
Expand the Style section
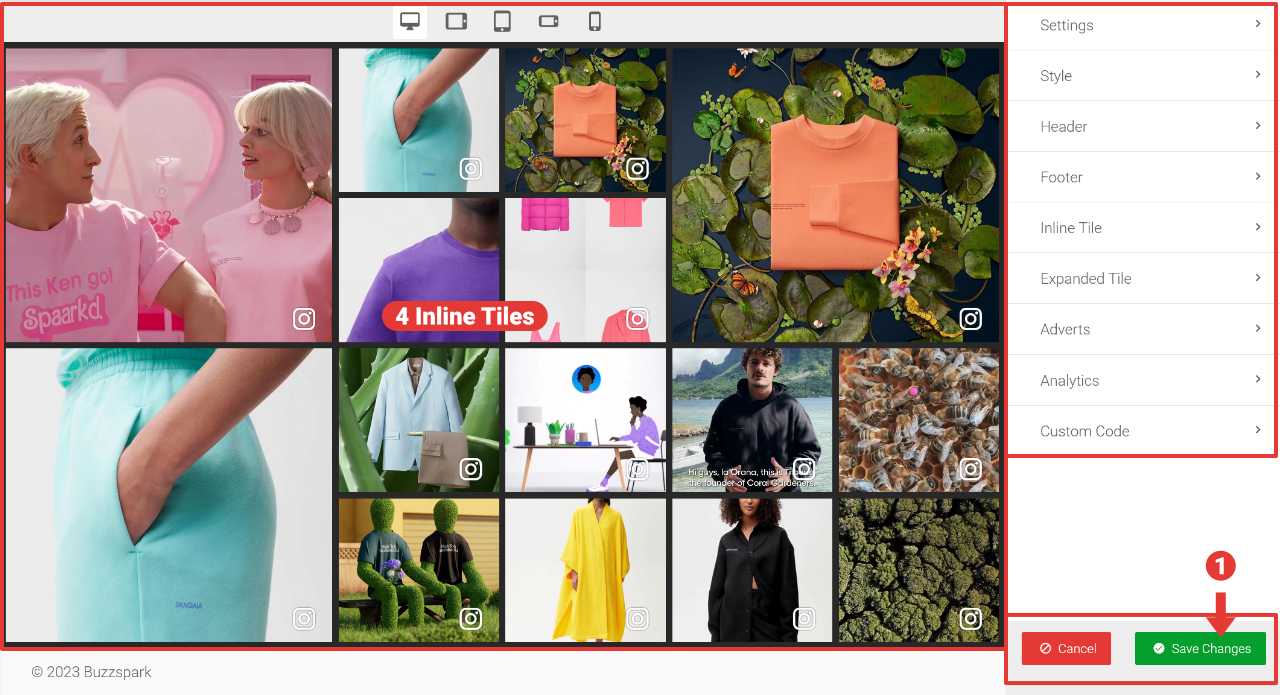coord(1140,75)
